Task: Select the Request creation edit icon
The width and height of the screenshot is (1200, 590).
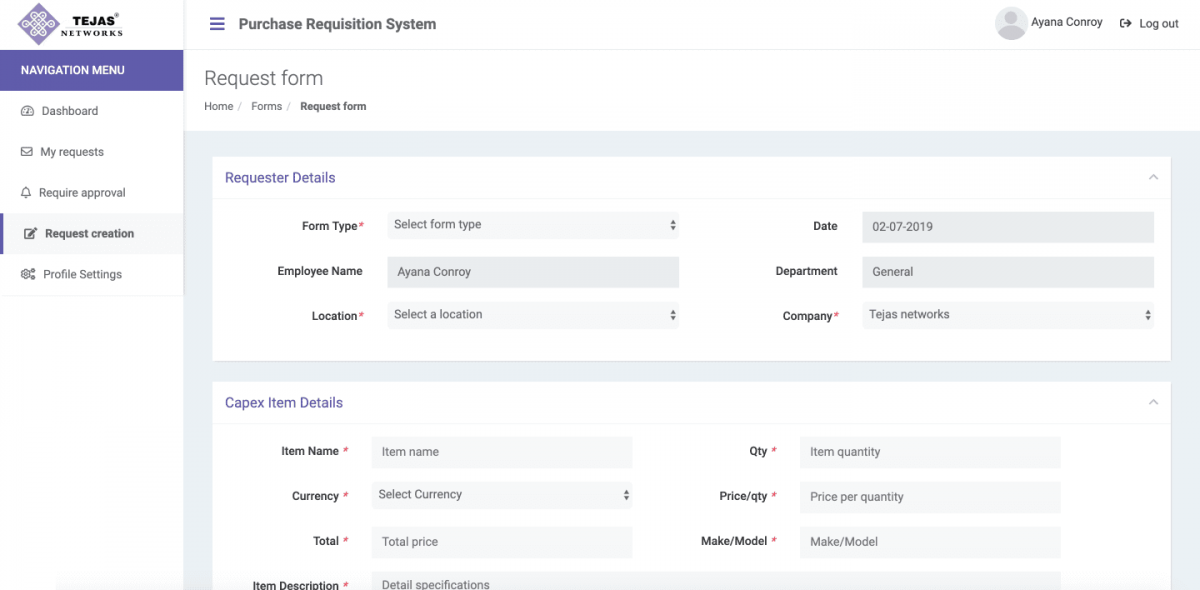Action: coord(29,233)
